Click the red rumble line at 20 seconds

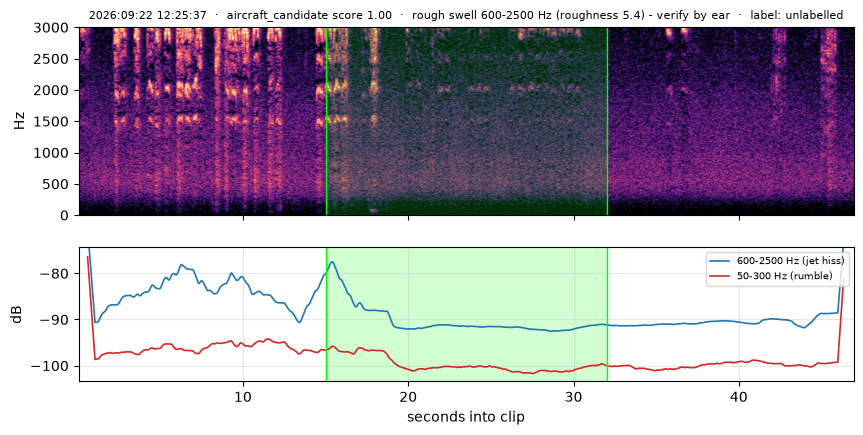pos(408,368)
